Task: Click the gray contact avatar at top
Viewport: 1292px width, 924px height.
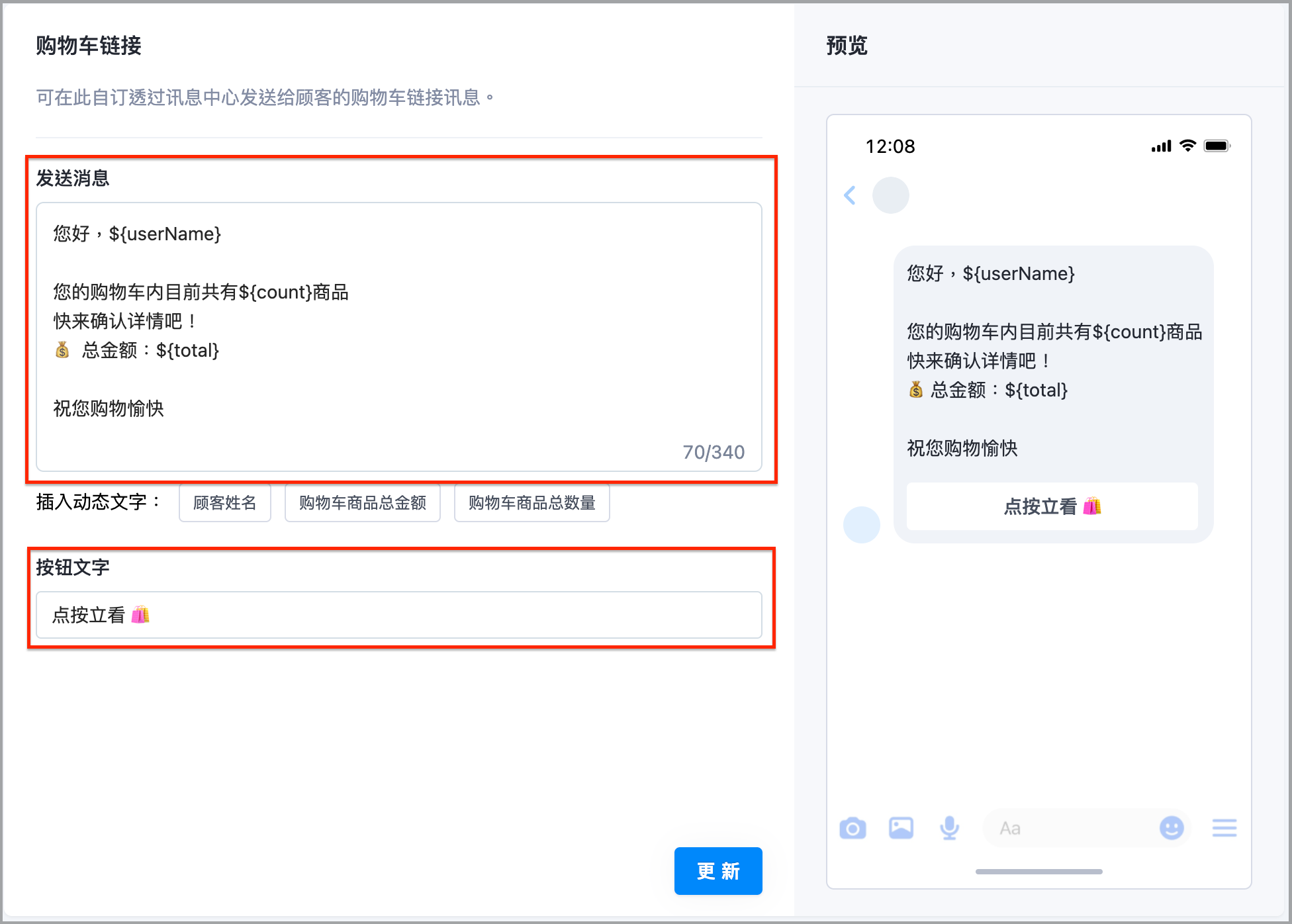Action: (891, 195)
